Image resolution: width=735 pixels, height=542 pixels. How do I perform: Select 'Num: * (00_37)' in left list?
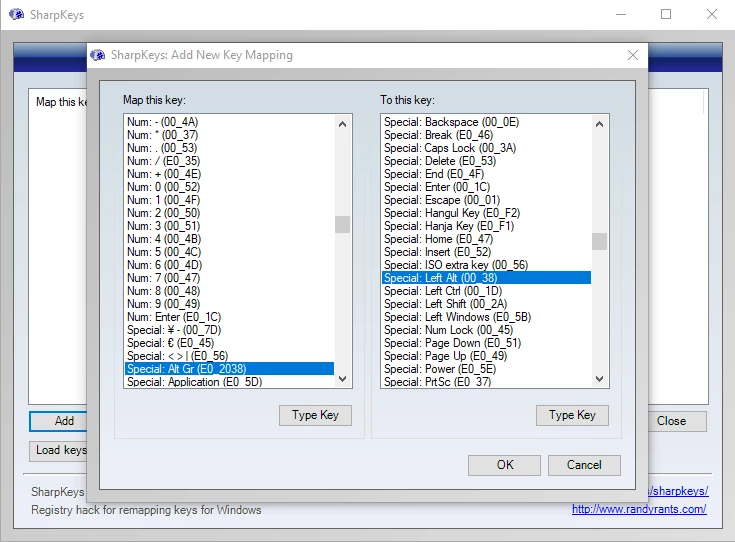[230, 135]
